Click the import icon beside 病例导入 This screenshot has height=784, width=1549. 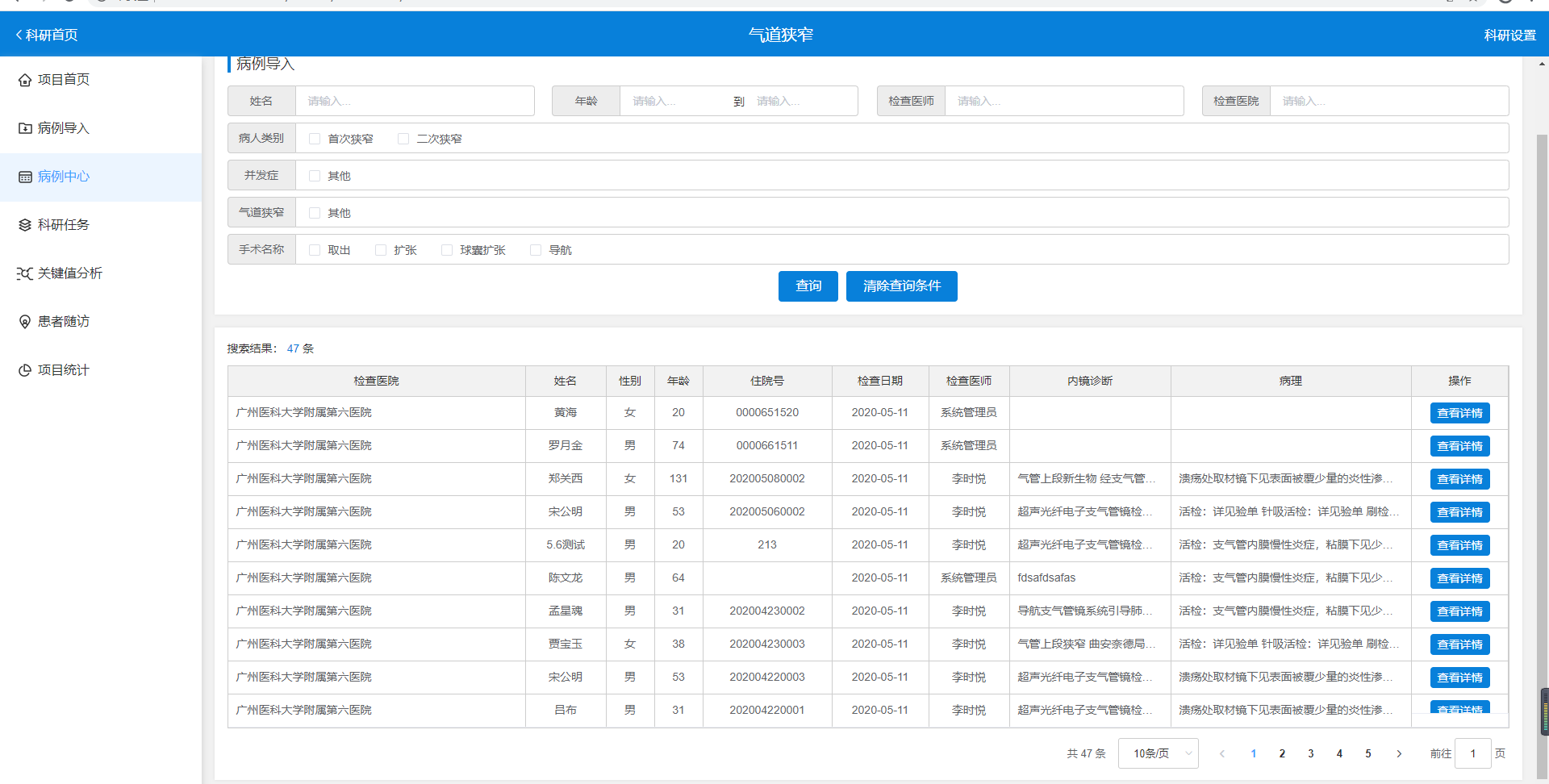coord(25,128)
